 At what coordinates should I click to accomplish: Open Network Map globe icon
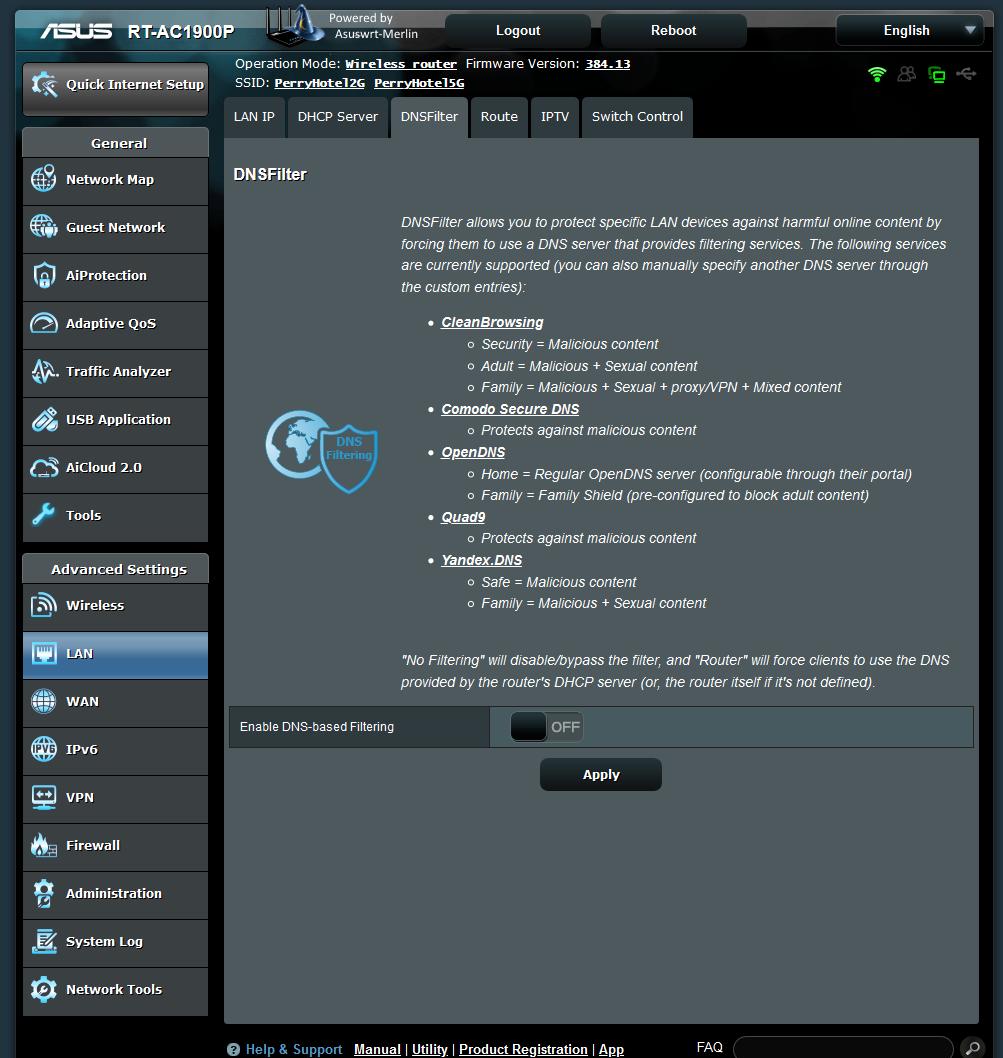44,179
